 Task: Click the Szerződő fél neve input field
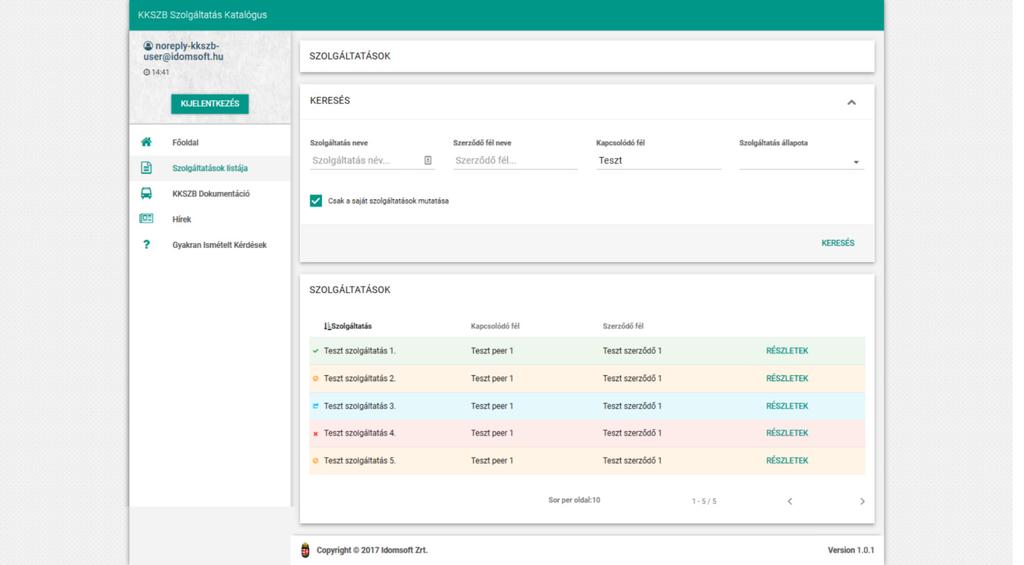(515, 161)
